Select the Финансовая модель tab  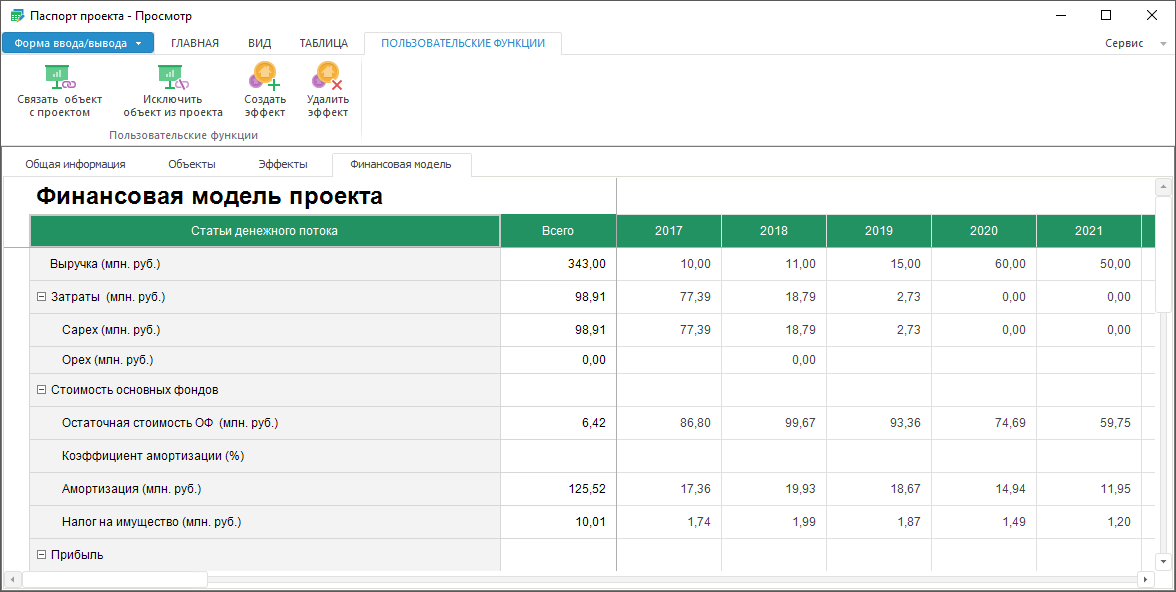(x=400, y=164)
